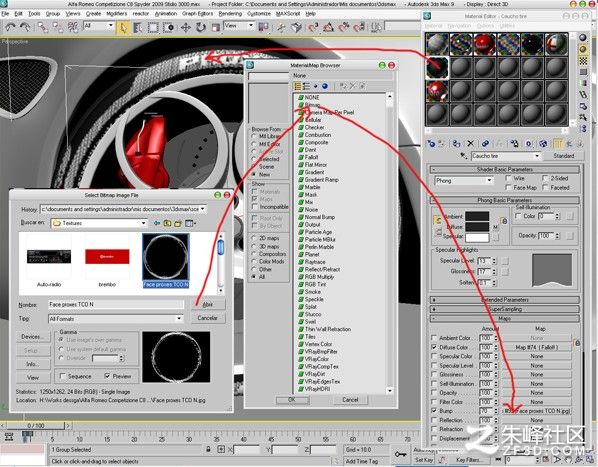Viewport: 598px width, 467px height.
Task: Click Get Material icon in Material Editor
Action: coord(431,144)
